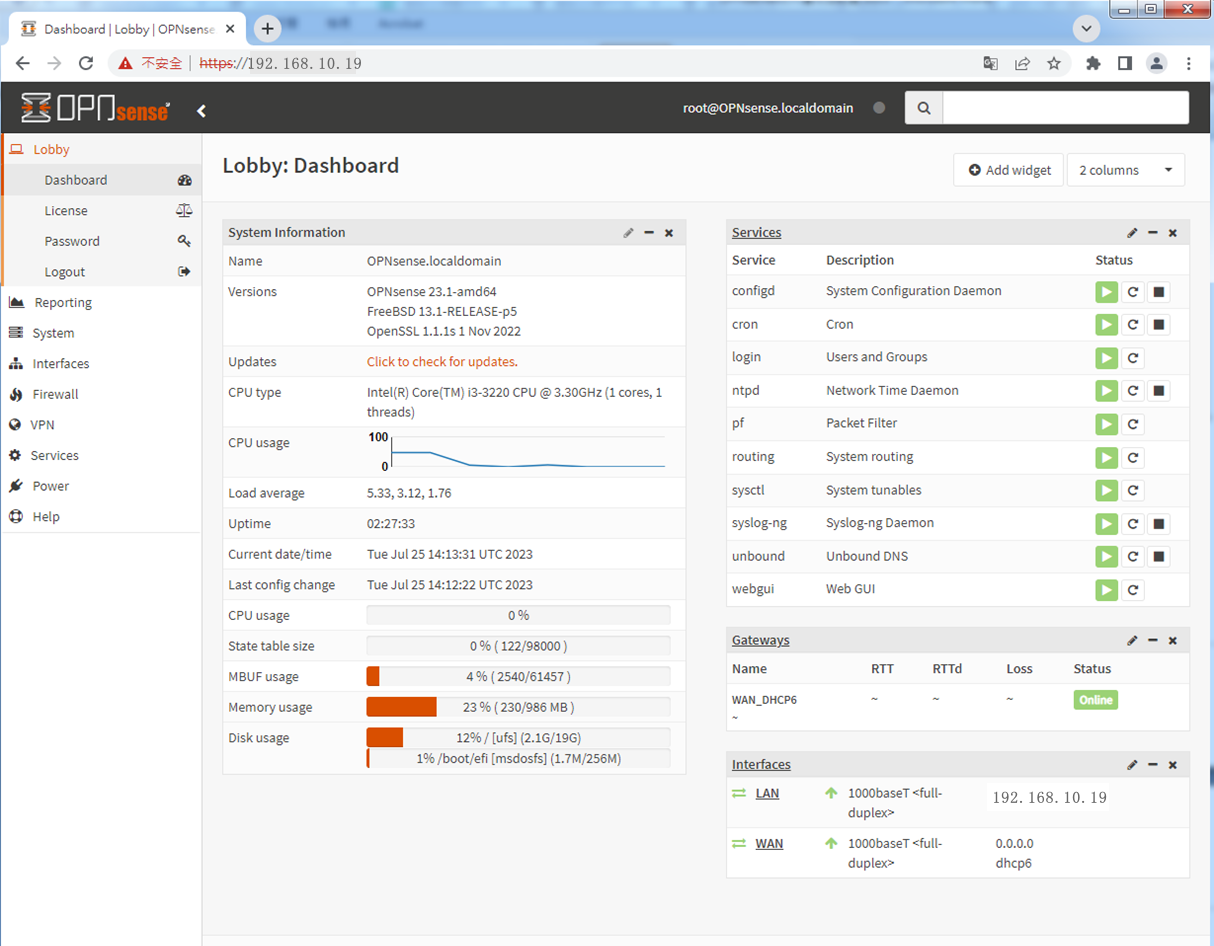Viewport: 1214px width, 946px height.
Task: Stop the cron service
Action: pos(1159,325)
